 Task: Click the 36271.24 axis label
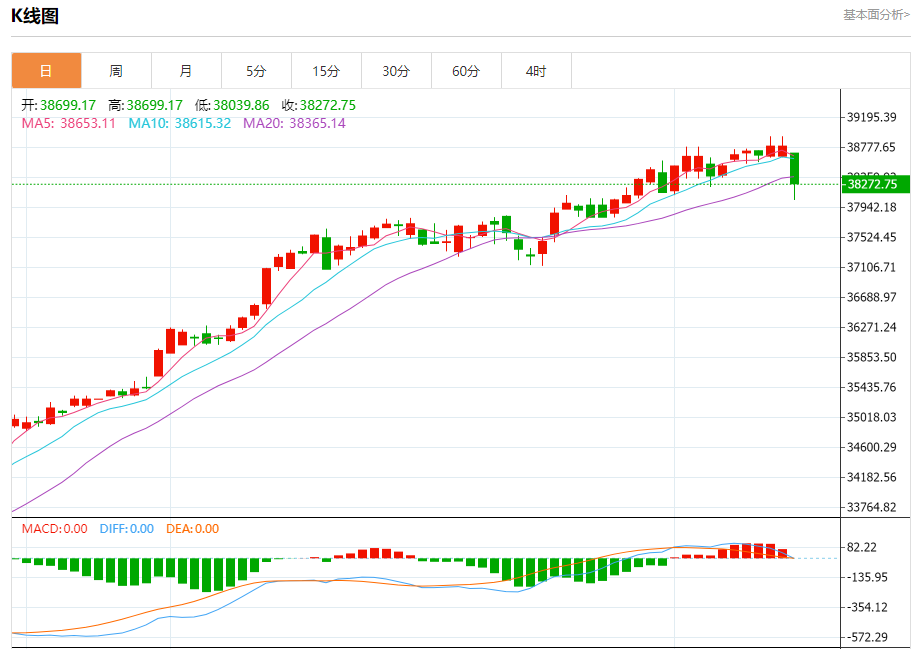pos(871,327)
